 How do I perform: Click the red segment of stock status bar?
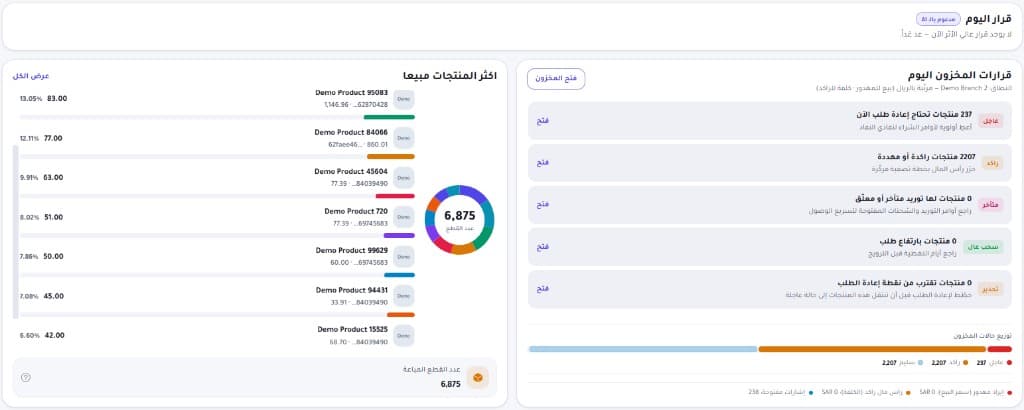(x=999, y=349)
